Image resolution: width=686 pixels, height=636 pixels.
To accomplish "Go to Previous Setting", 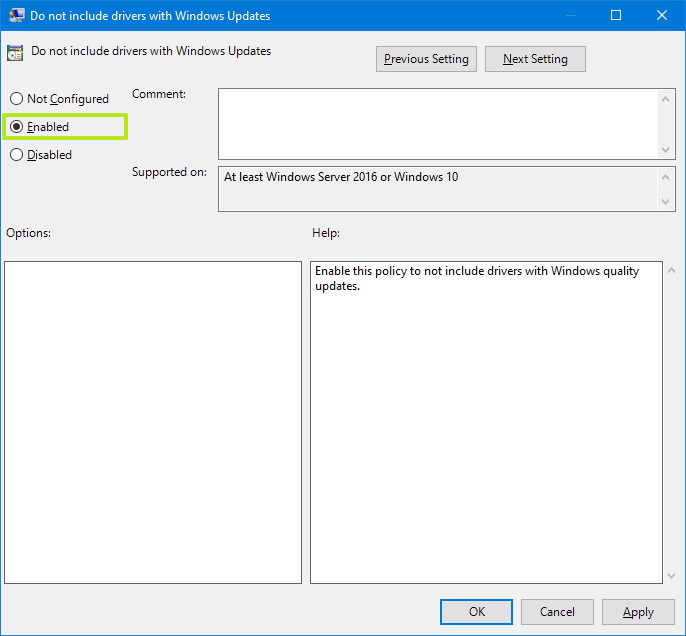I will pyautogui.click(x=426, y=59).
